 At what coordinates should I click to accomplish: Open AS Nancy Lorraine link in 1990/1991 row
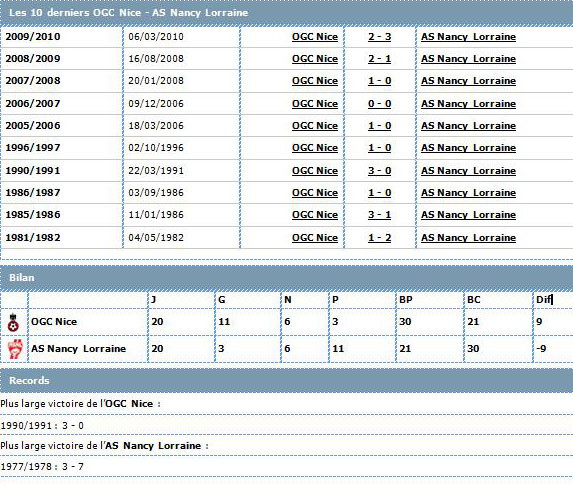(468, 171)
